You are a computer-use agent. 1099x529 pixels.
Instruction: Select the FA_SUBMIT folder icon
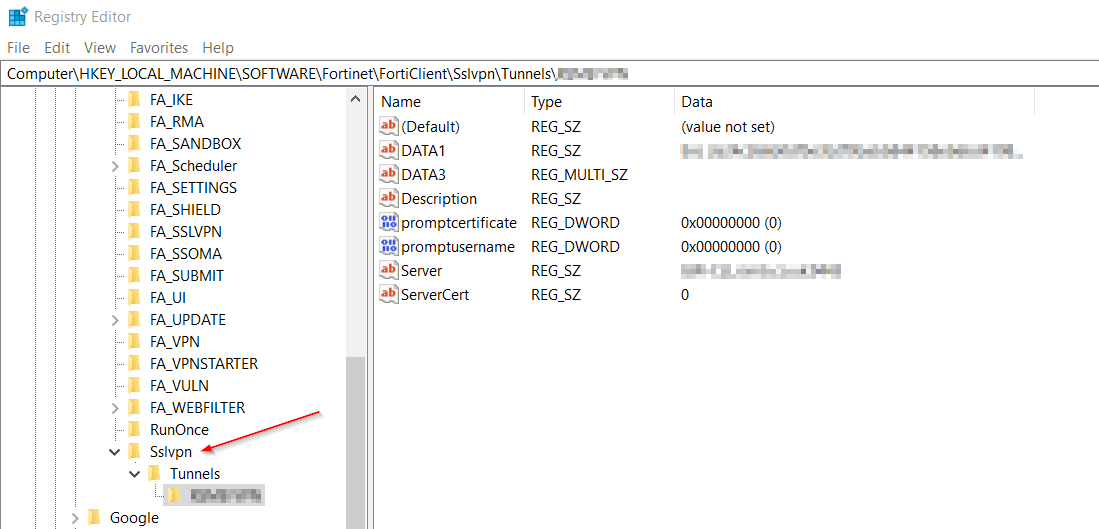pos(135,276)
